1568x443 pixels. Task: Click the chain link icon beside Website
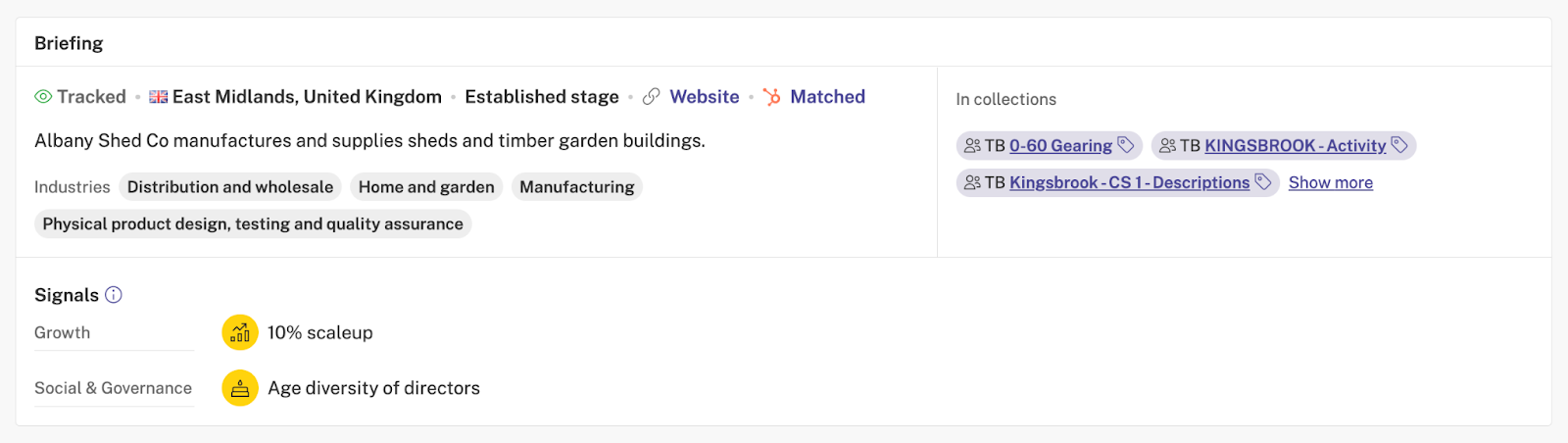tap(651, 97)
